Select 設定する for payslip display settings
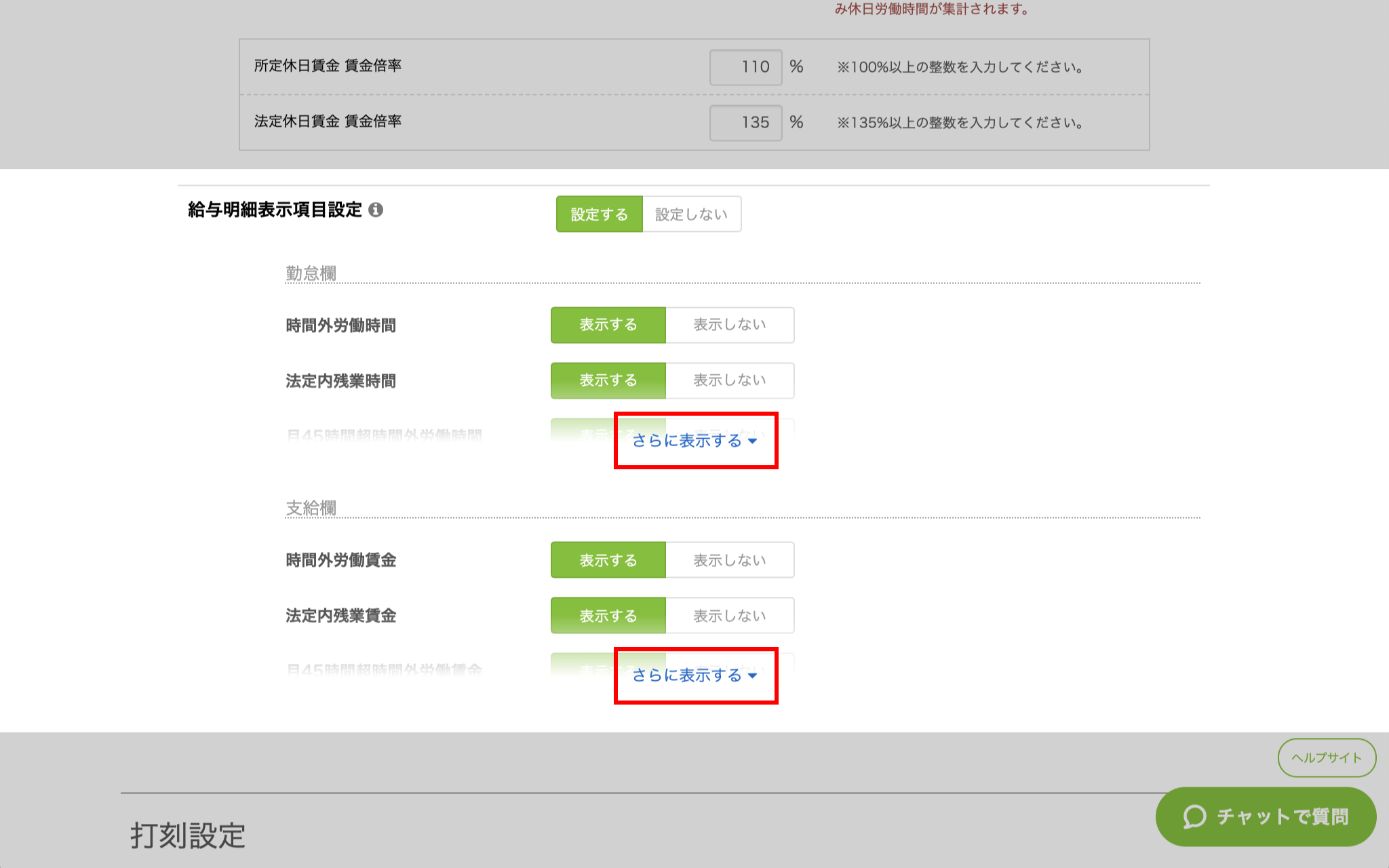 click(x=599, y=214)
